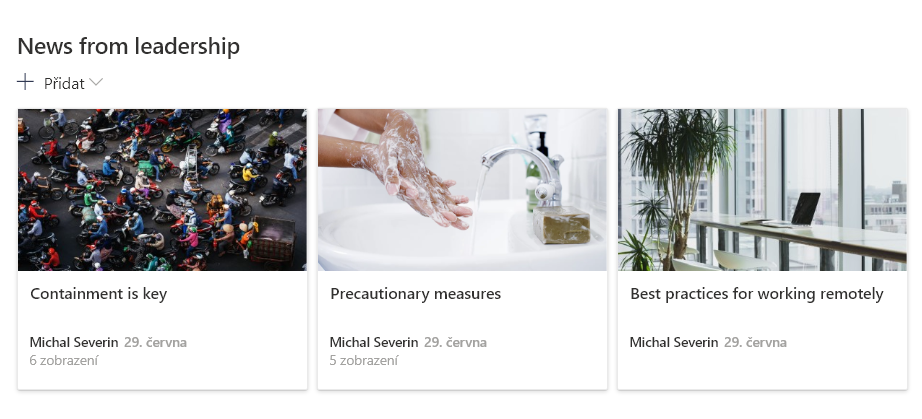Click the 29. června date on Best practices card

tap(755, 342)
